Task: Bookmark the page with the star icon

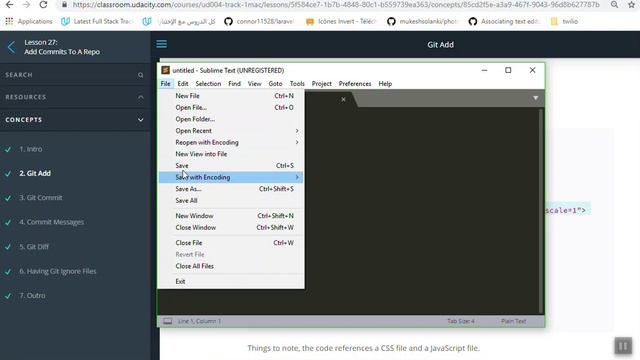Action: pos(631,5)
